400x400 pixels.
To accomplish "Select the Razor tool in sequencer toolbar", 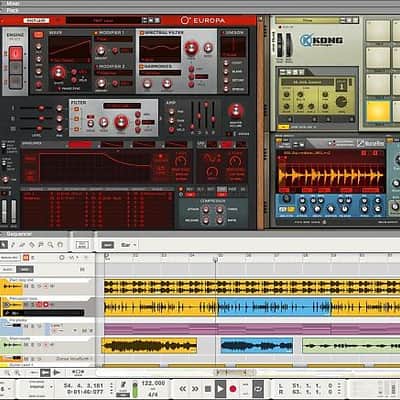I will 32,245.
